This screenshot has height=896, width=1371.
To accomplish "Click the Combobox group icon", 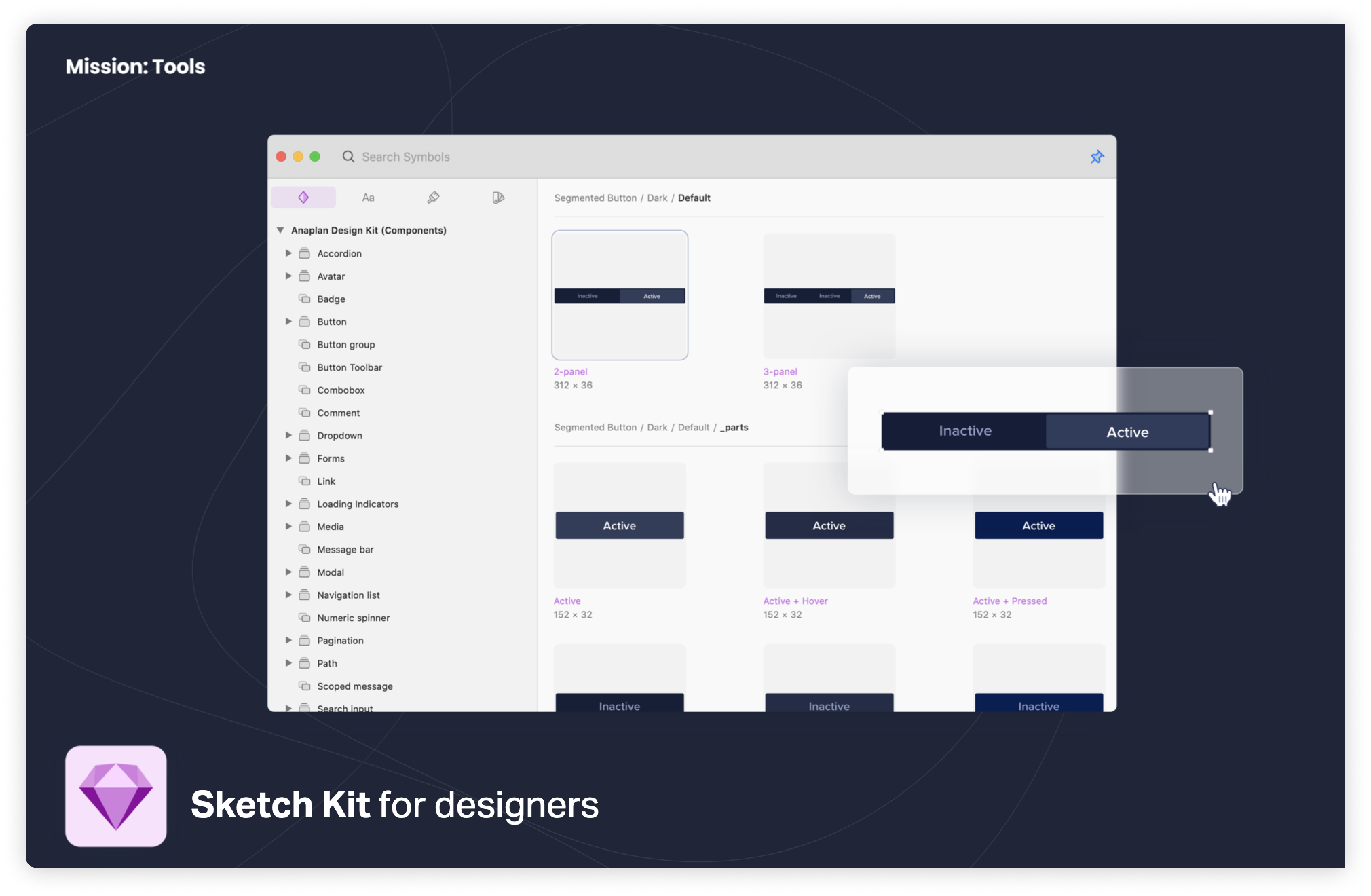I will click(x=304, y=390).
